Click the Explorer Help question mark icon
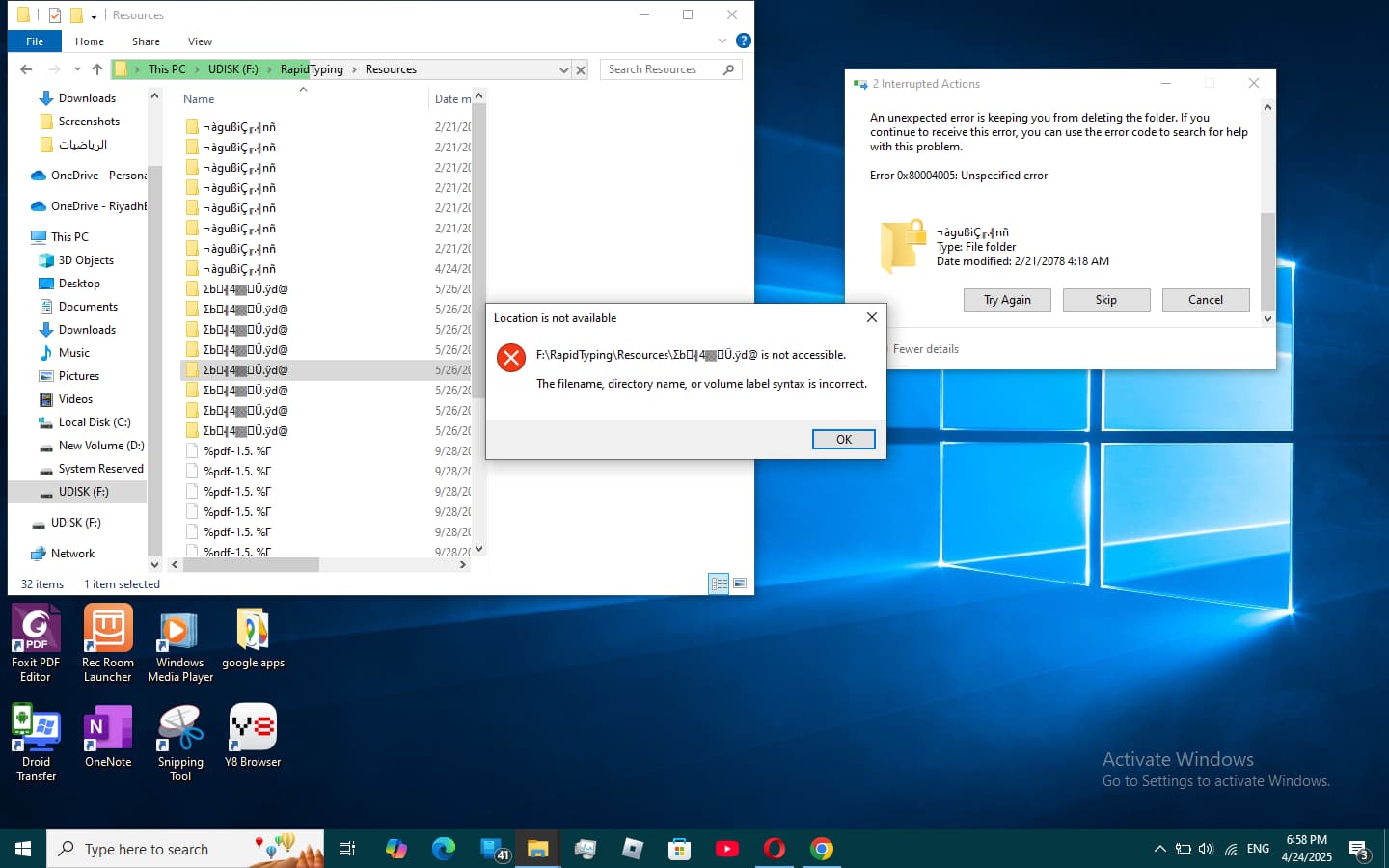 click(x=743, y=41)
